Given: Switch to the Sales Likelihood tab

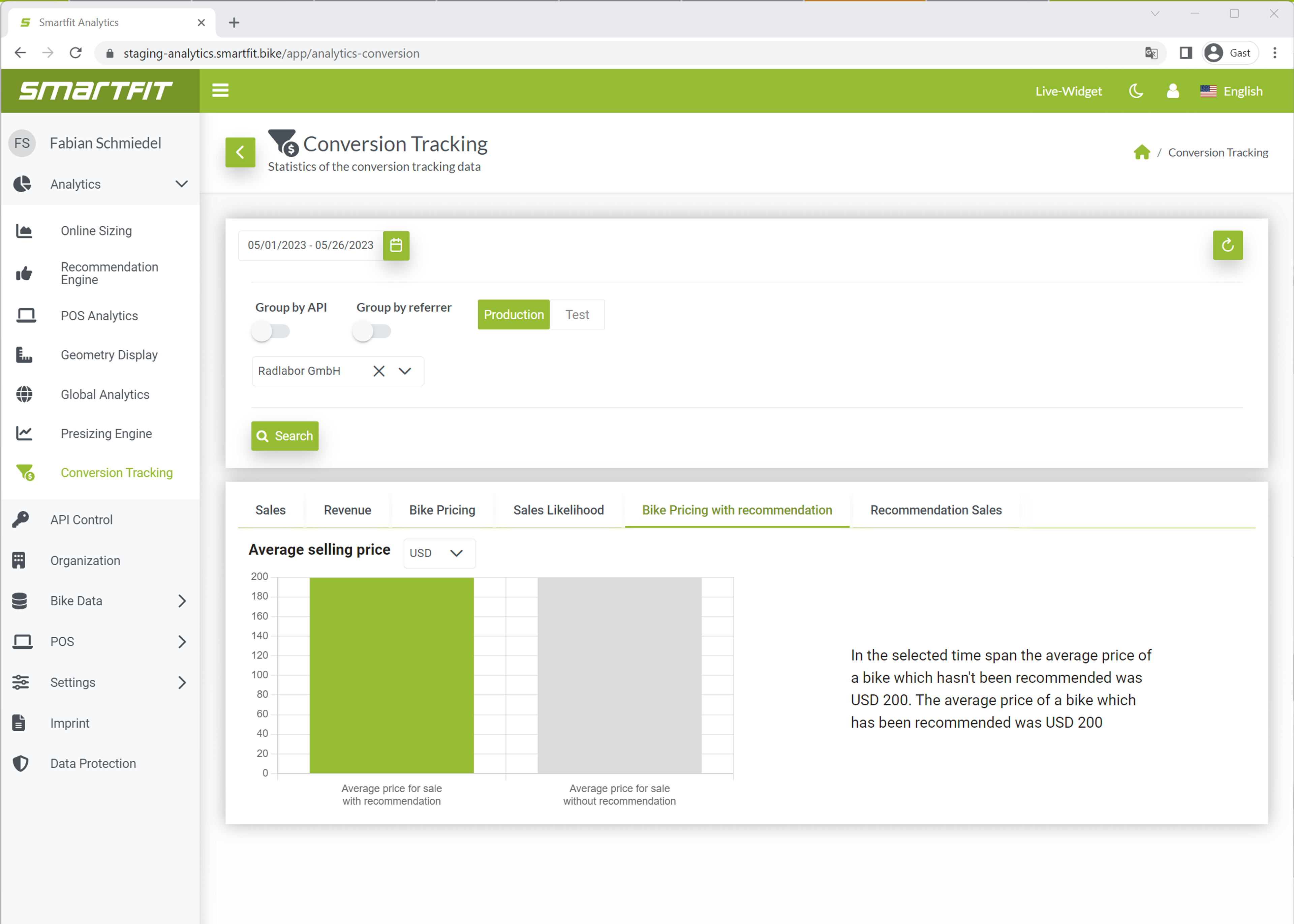Looking at the screenshot, I should [558, 510].
